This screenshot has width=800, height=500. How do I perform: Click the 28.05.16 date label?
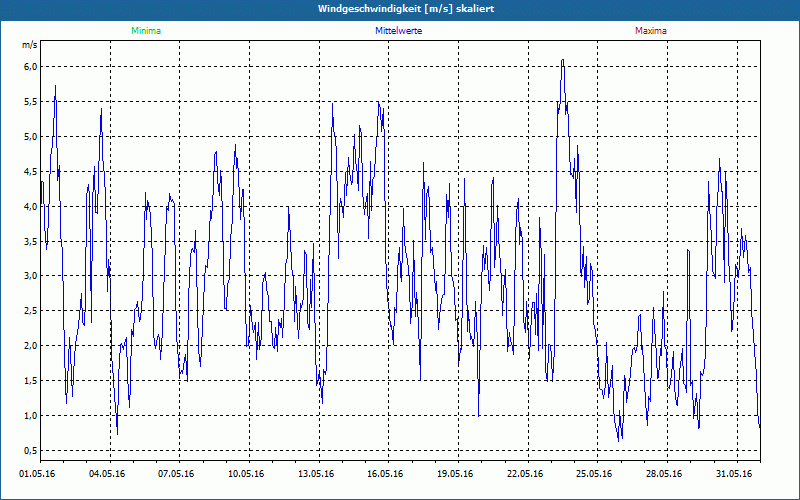(664, 474)
